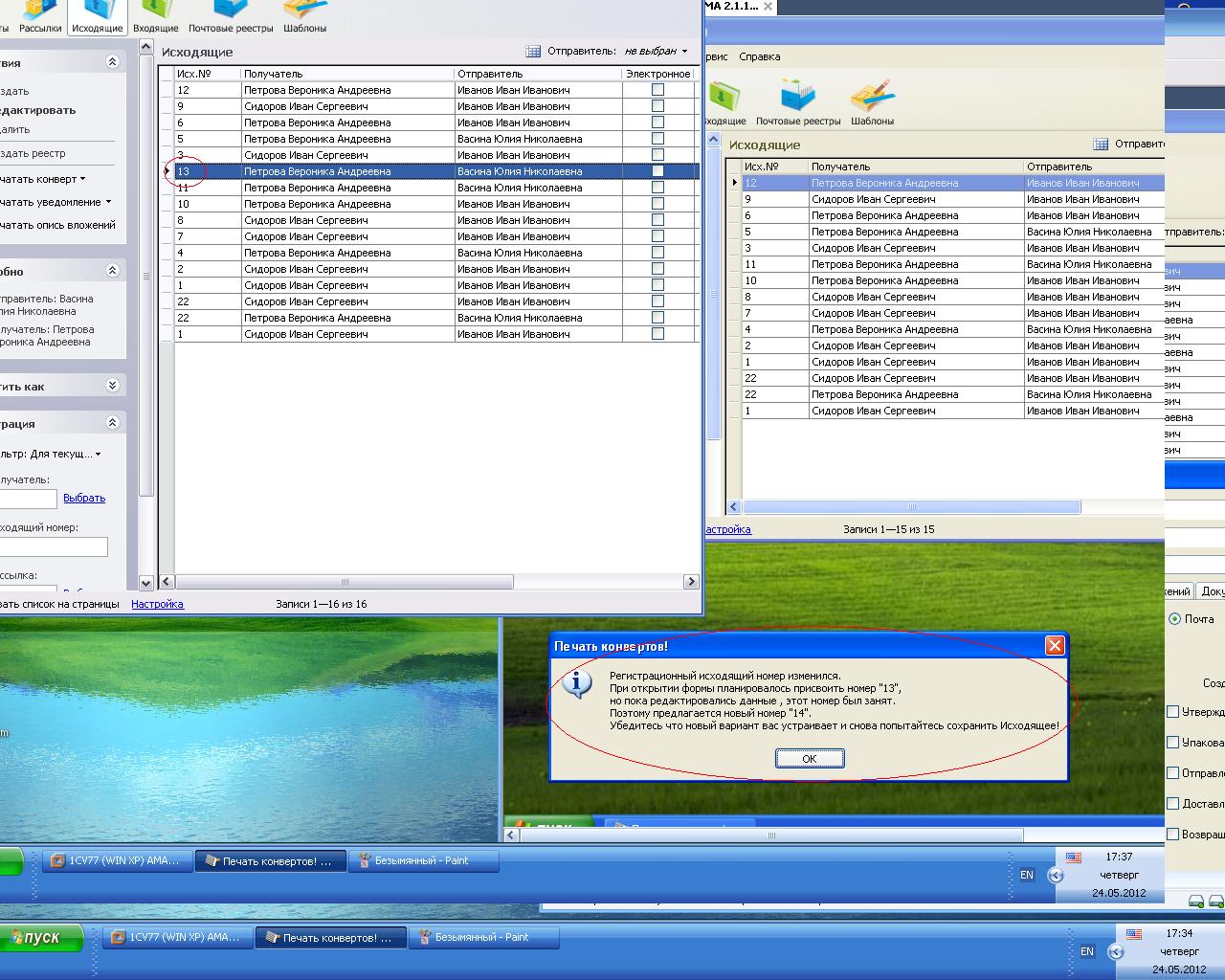Select the Почта radio button

point(1174,619)
